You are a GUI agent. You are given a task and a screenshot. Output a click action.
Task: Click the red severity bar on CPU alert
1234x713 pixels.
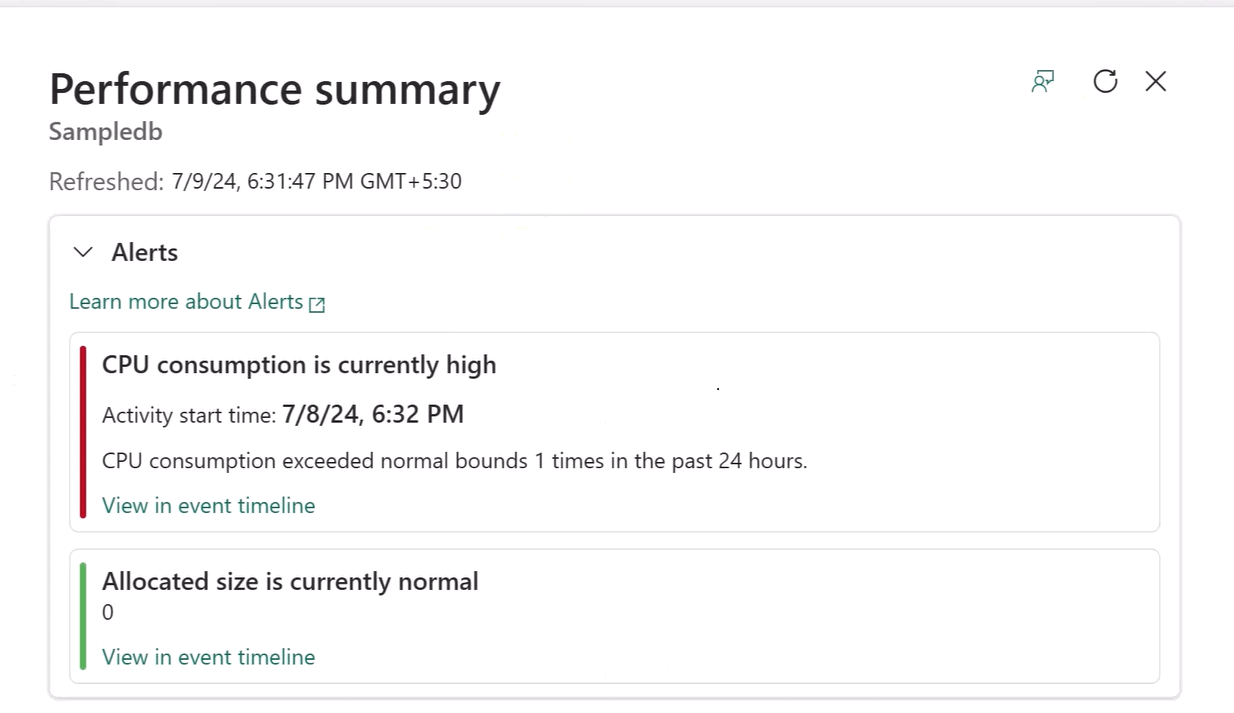pyautogui.click(x=83, y=432)
